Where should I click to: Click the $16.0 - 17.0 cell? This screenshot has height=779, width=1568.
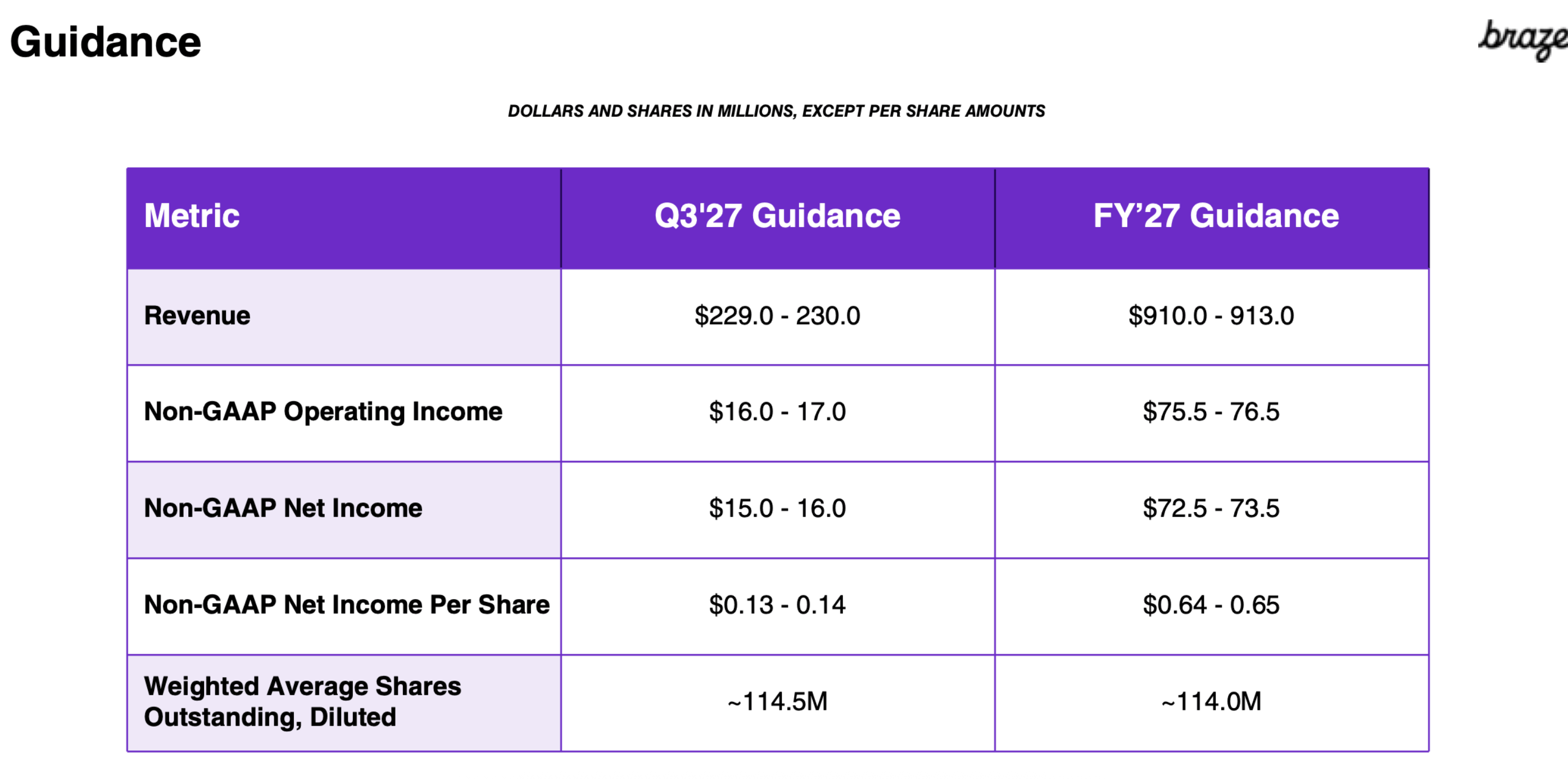[x=777, y=412]
